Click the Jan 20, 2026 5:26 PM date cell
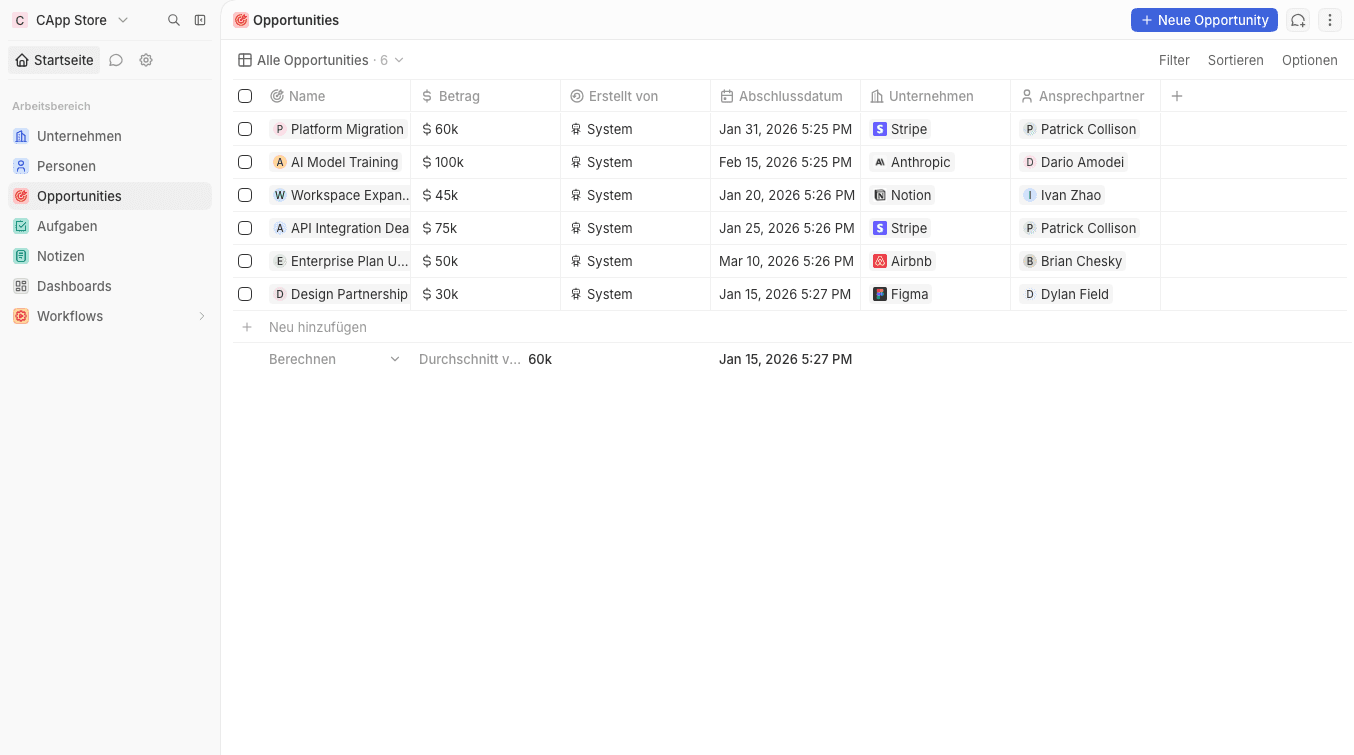 [786, 195]
